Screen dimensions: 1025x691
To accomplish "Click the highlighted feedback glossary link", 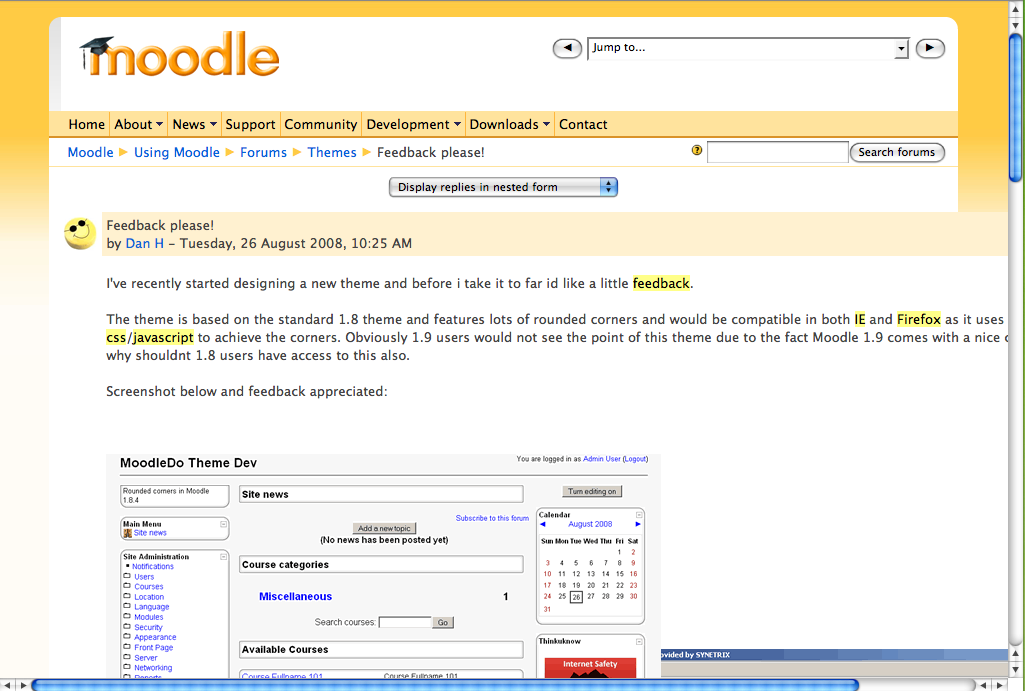I will point(661,283).
